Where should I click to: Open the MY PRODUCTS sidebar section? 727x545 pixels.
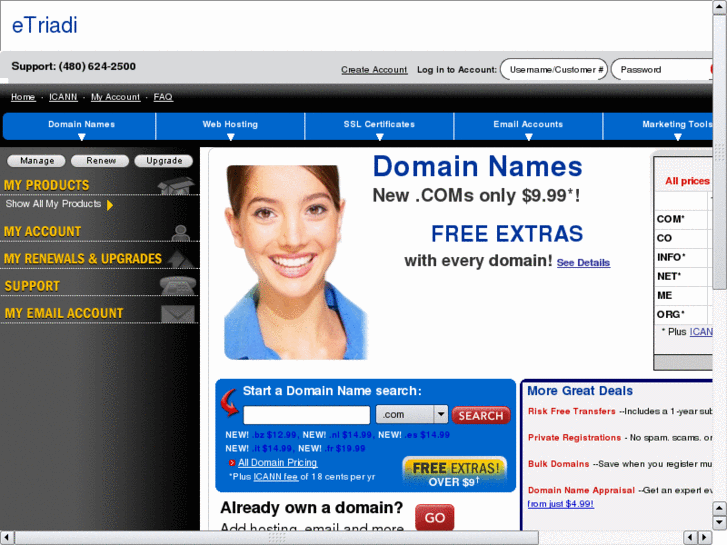point(46,185)
